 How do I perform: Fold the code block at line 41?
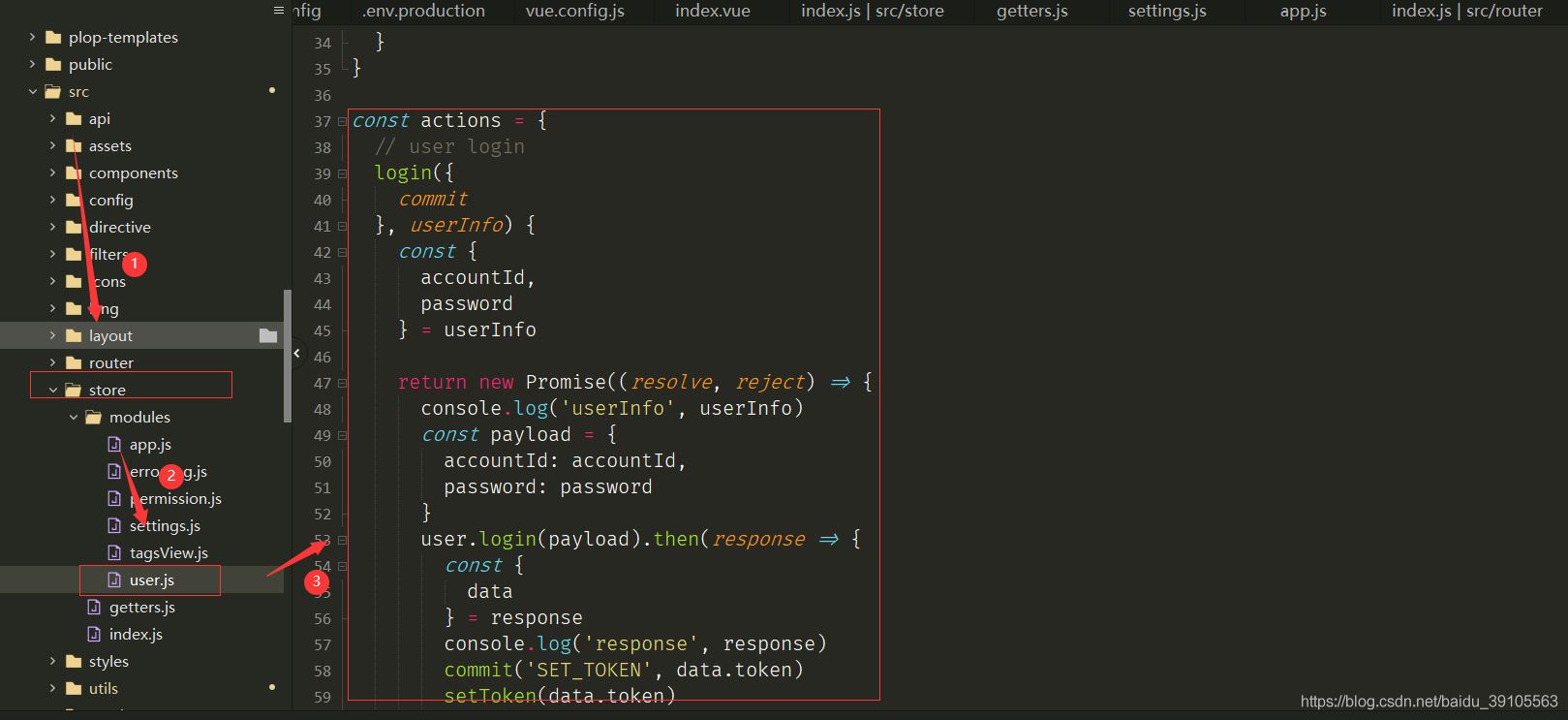[342, 227]
